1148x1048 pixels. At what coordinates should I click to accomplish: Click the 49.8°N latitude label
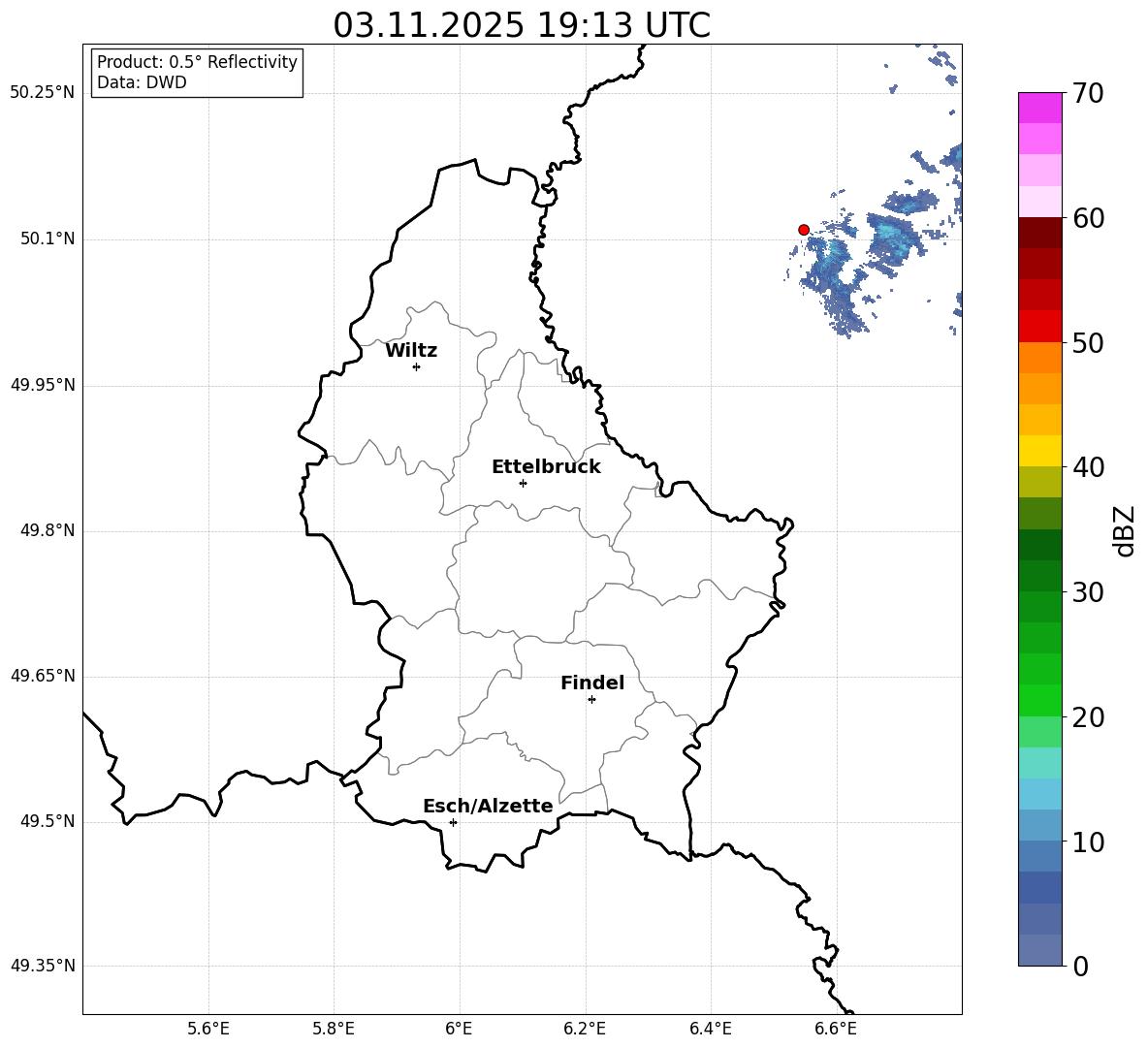click(48, 530)
